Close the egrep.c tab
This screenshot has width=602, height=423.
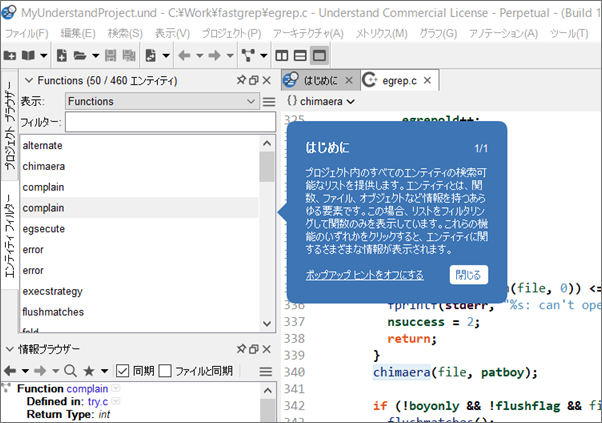[x=427, y=81]
